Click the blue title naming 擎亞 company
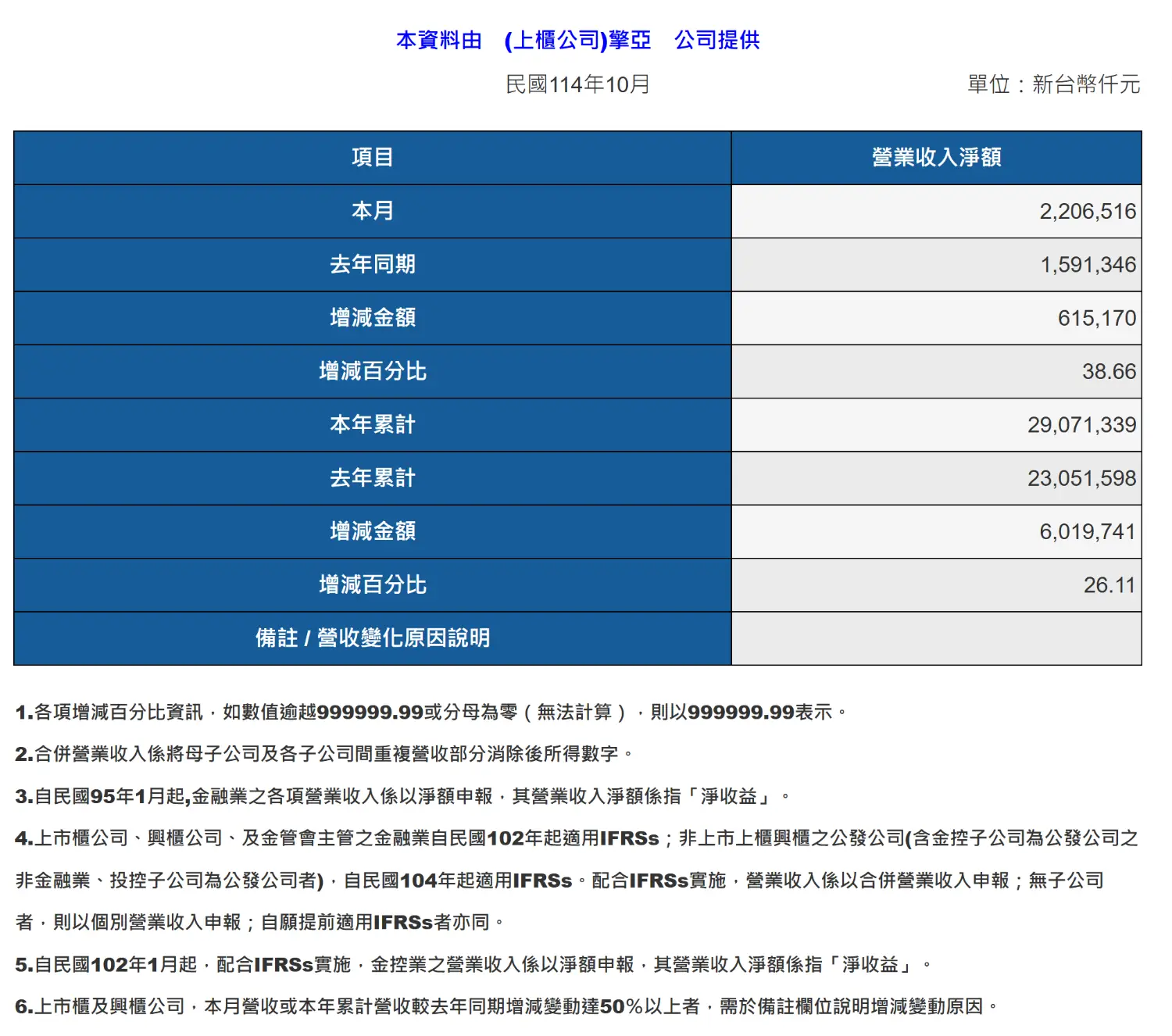 pyautogui.click(x=577, y=40)
